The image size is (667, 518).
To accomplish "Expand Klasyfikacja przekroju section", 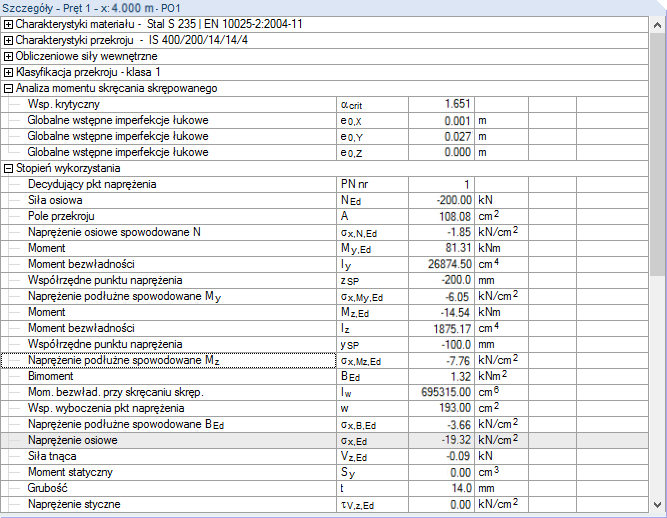I will coord(8,73).
